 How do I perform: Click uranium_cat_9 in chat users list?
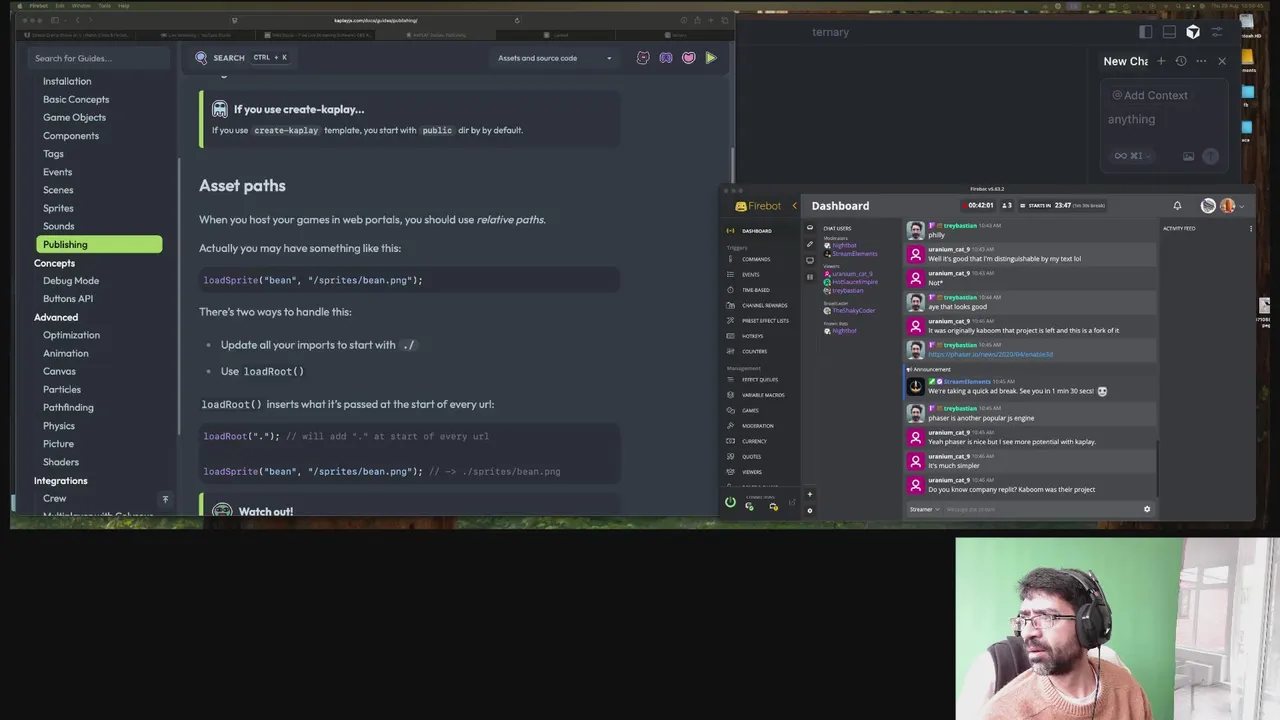(x=852, y=274)
